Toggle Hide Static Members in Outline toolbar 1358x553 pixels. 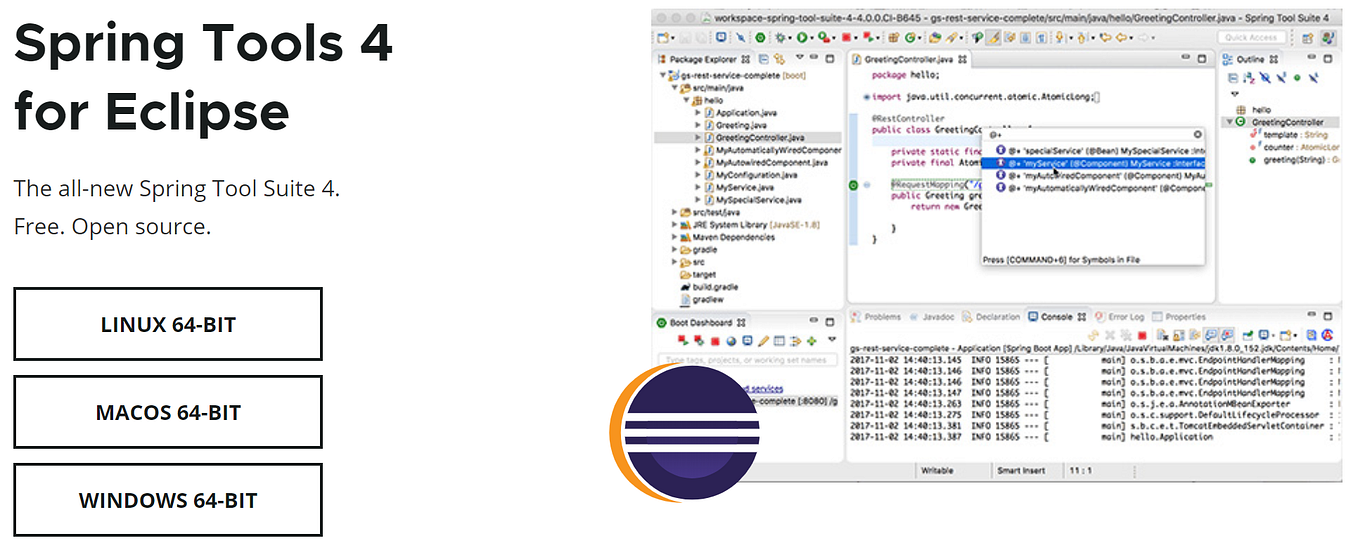(x=1281, y=78)
